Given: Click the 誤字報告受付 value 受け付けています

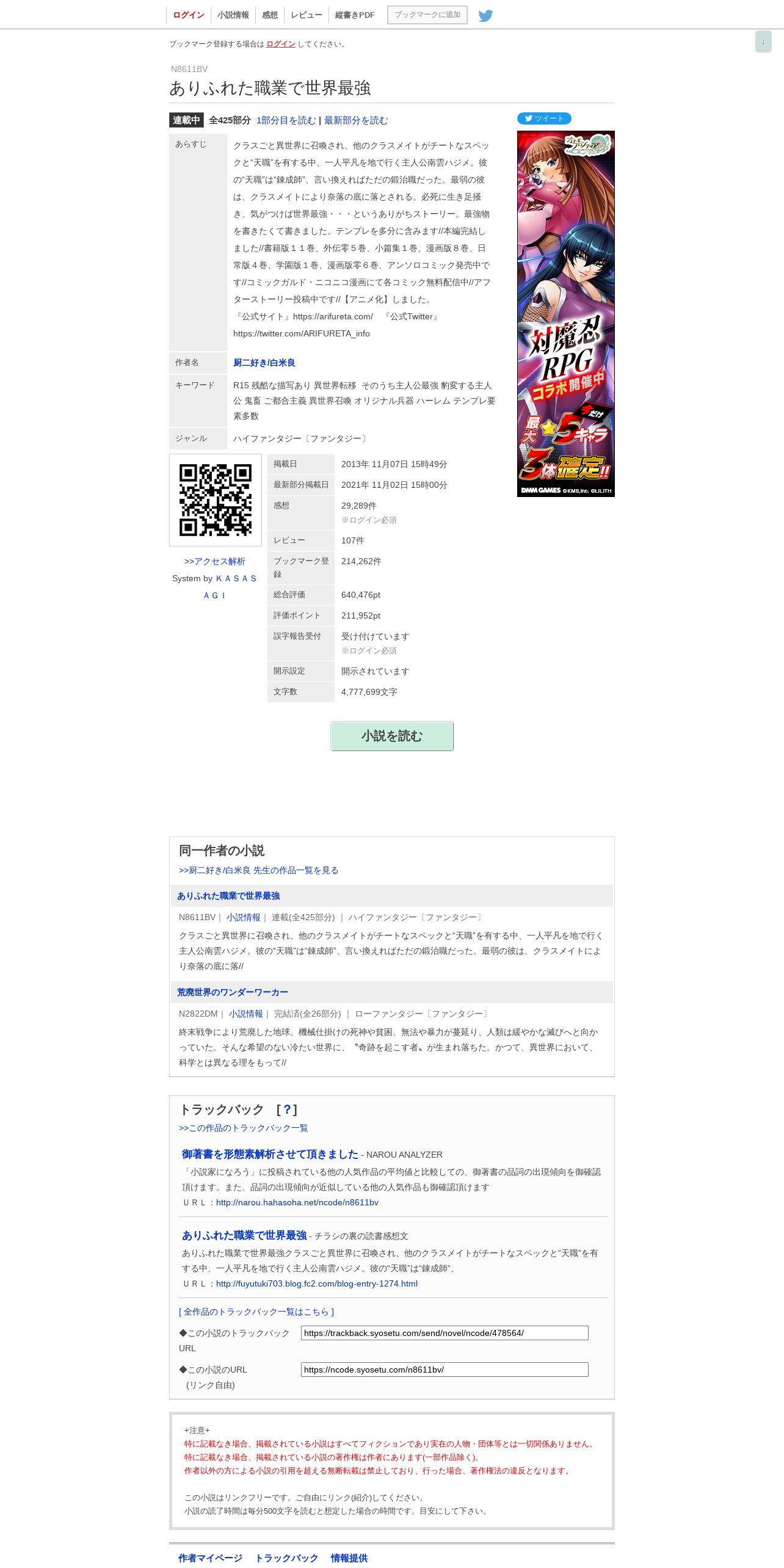Looking at the screenshot, I should pyautogui.click(x=376, y=636).
